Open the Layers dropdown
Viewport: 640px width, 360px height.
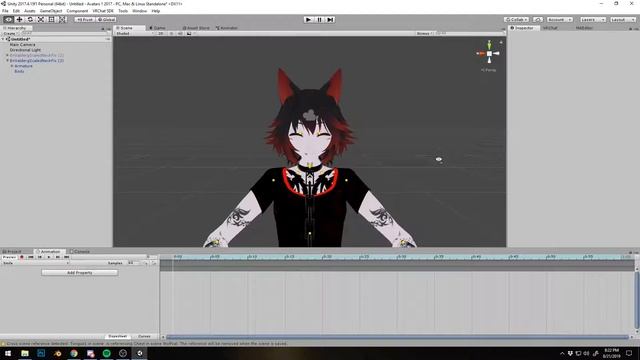pyautogui.click(x=593, y=19)
